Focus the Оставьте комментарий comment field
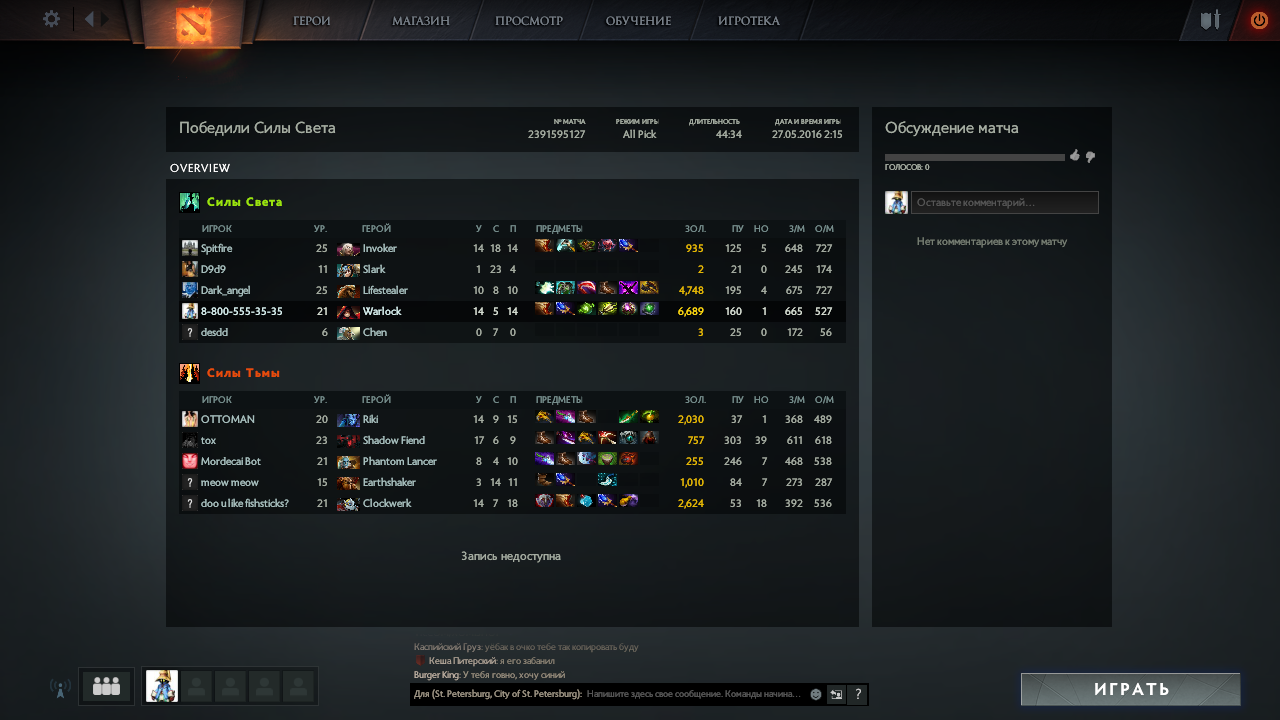 coord(1005,202)
